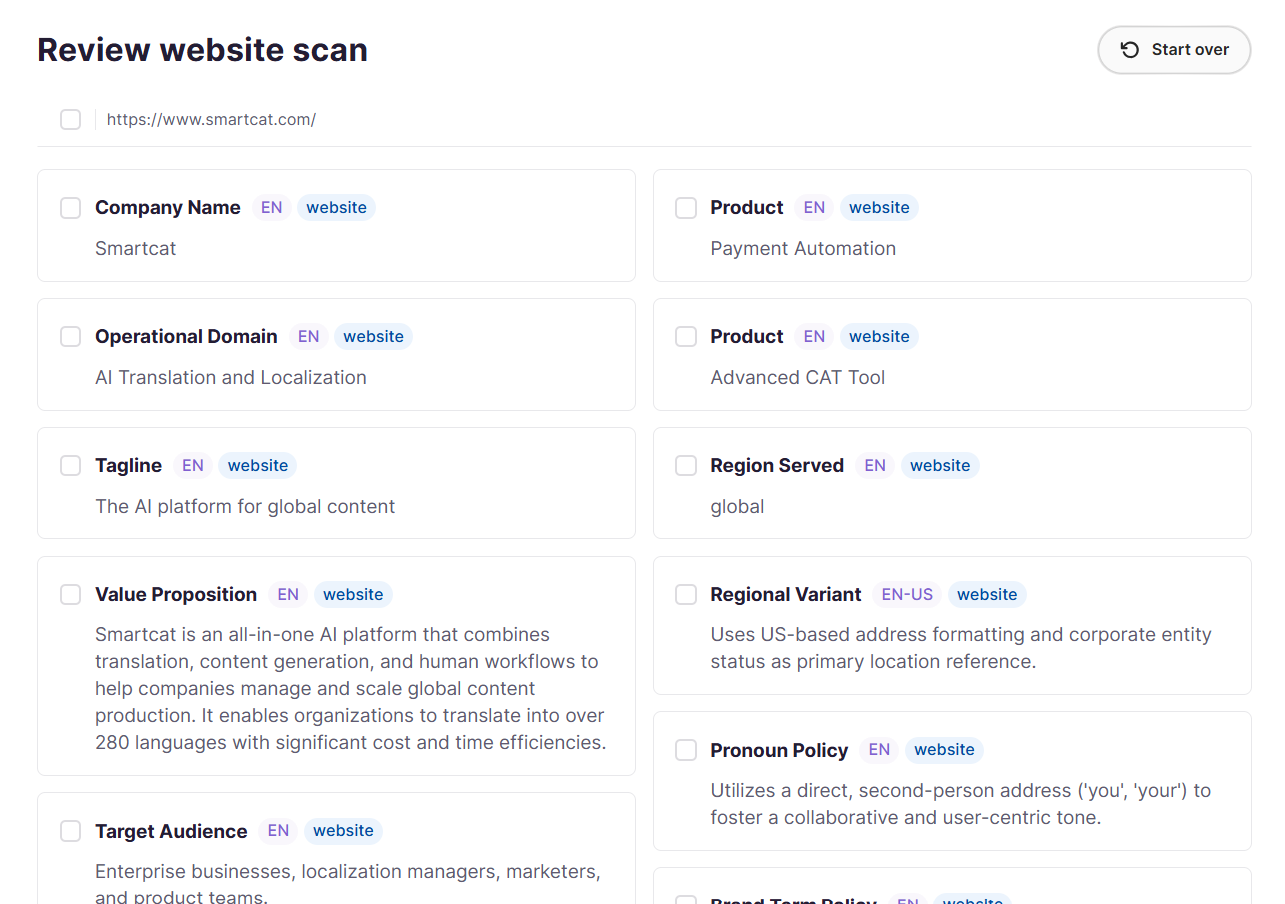Click the EN tag on Company Name card

pyautogui.click(x=272, y=208)
